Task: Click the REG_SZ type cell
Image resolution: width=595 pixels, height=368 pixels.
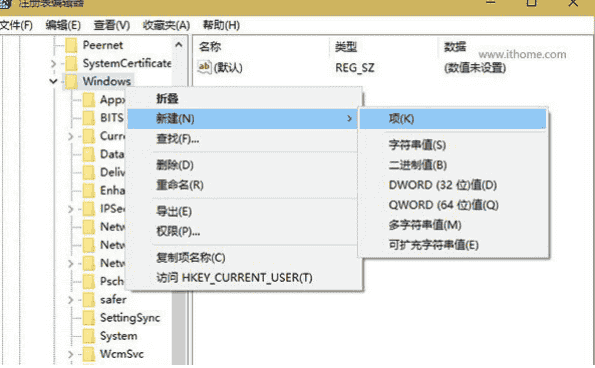Action: (x=354, y=68)
